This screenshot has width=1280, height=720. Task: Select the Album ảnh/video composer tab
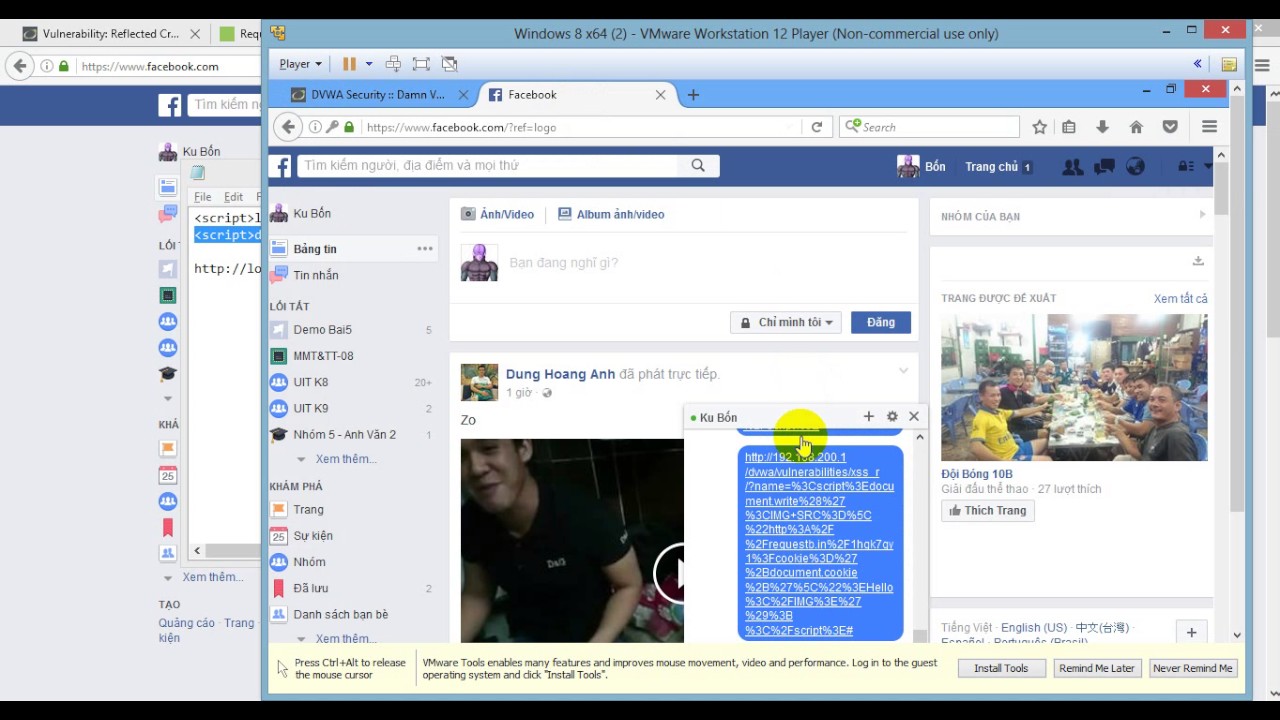[x=611, y=214]
